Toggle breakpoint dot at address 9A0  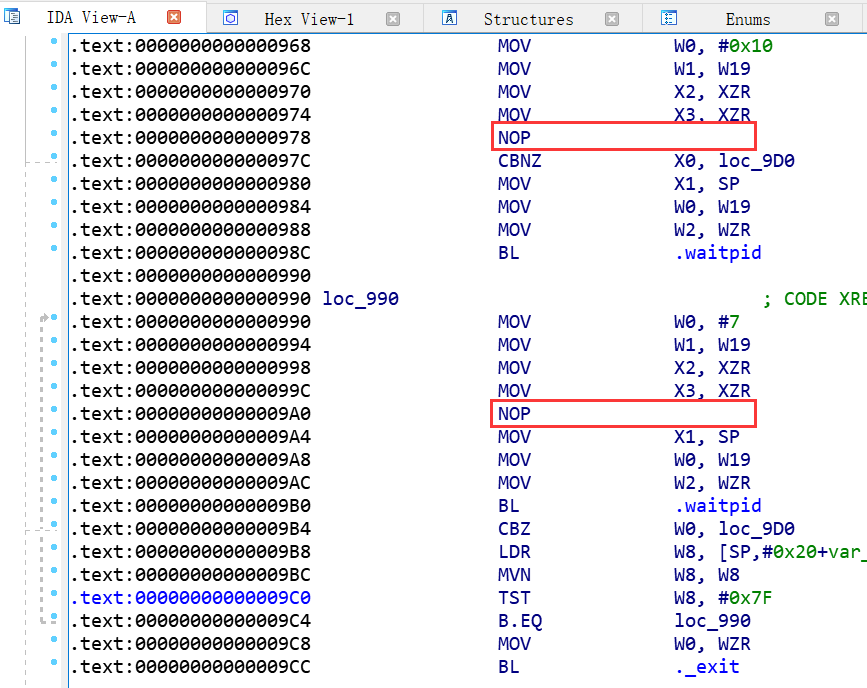click(x=54, y=409)
